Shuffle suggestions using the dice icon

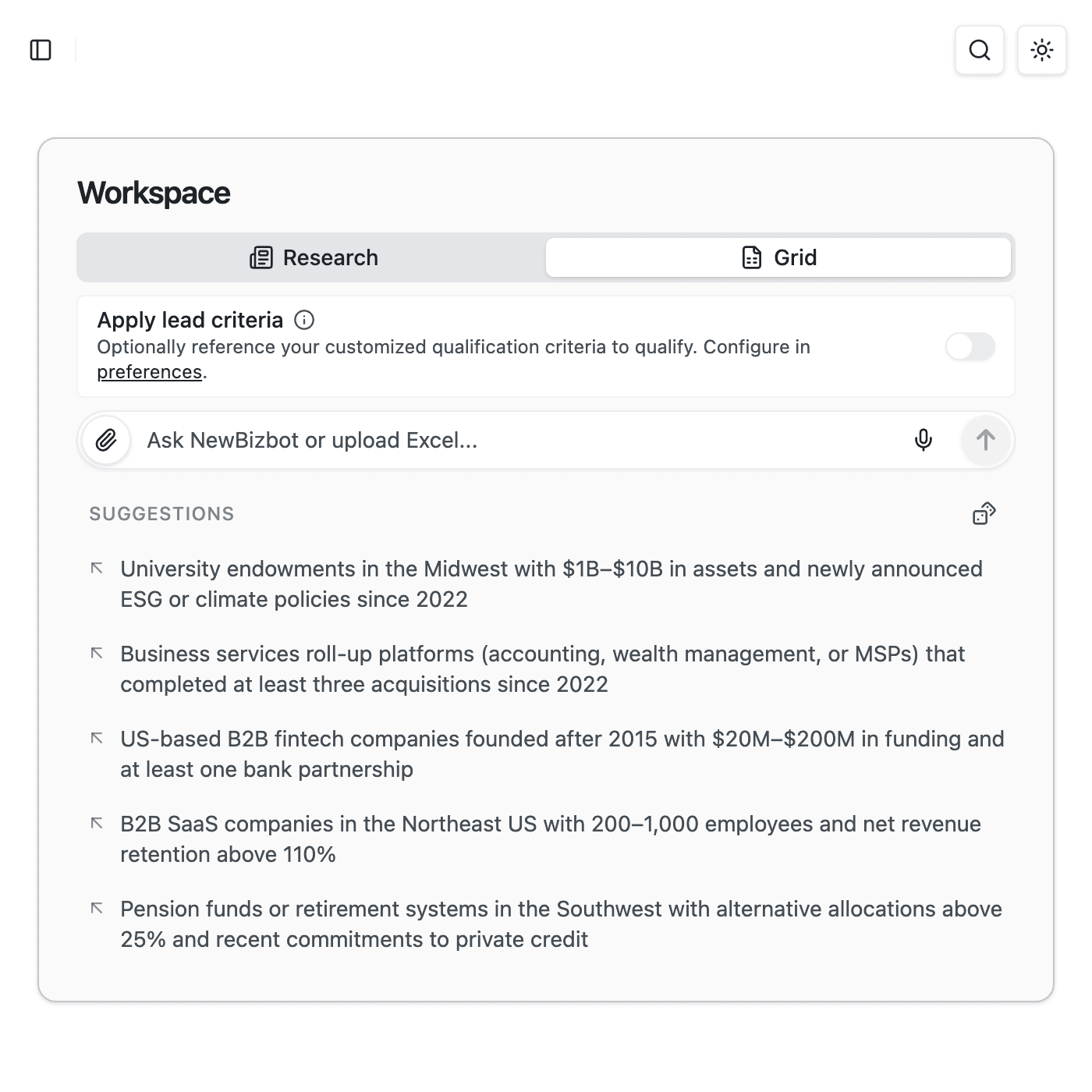tap(983, 513)
